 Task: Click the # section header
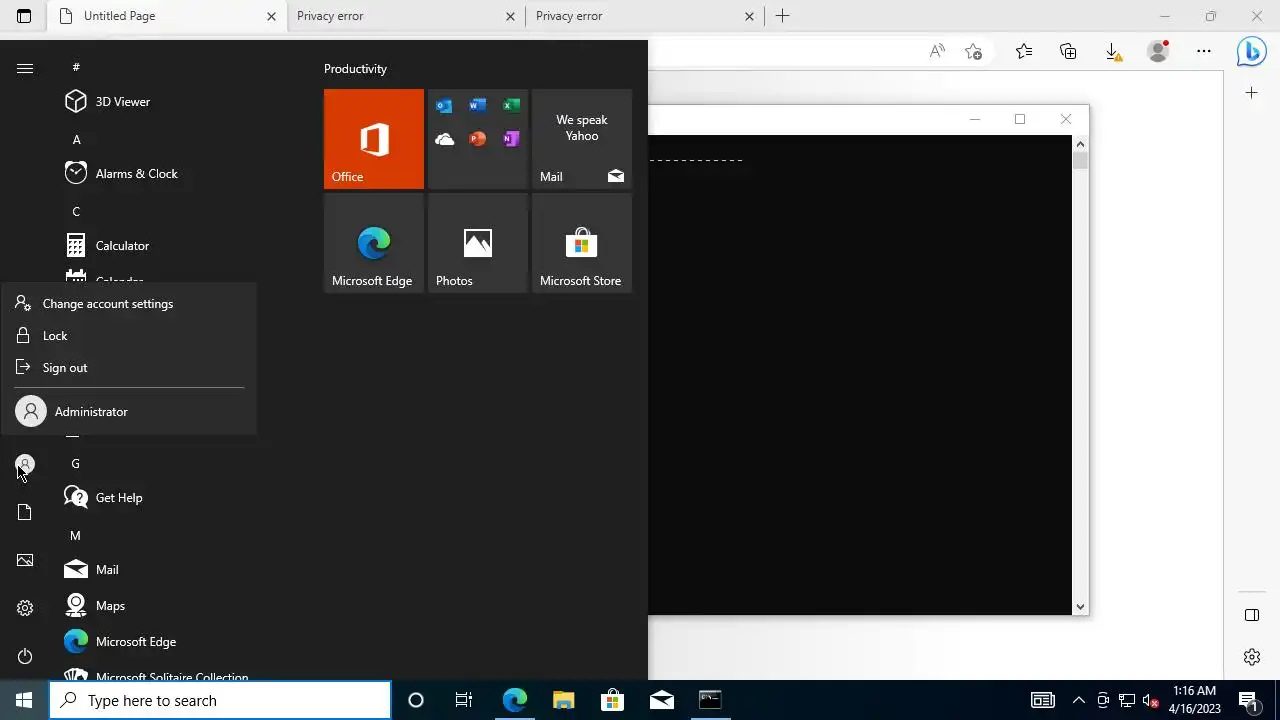(x=76, y=67)
